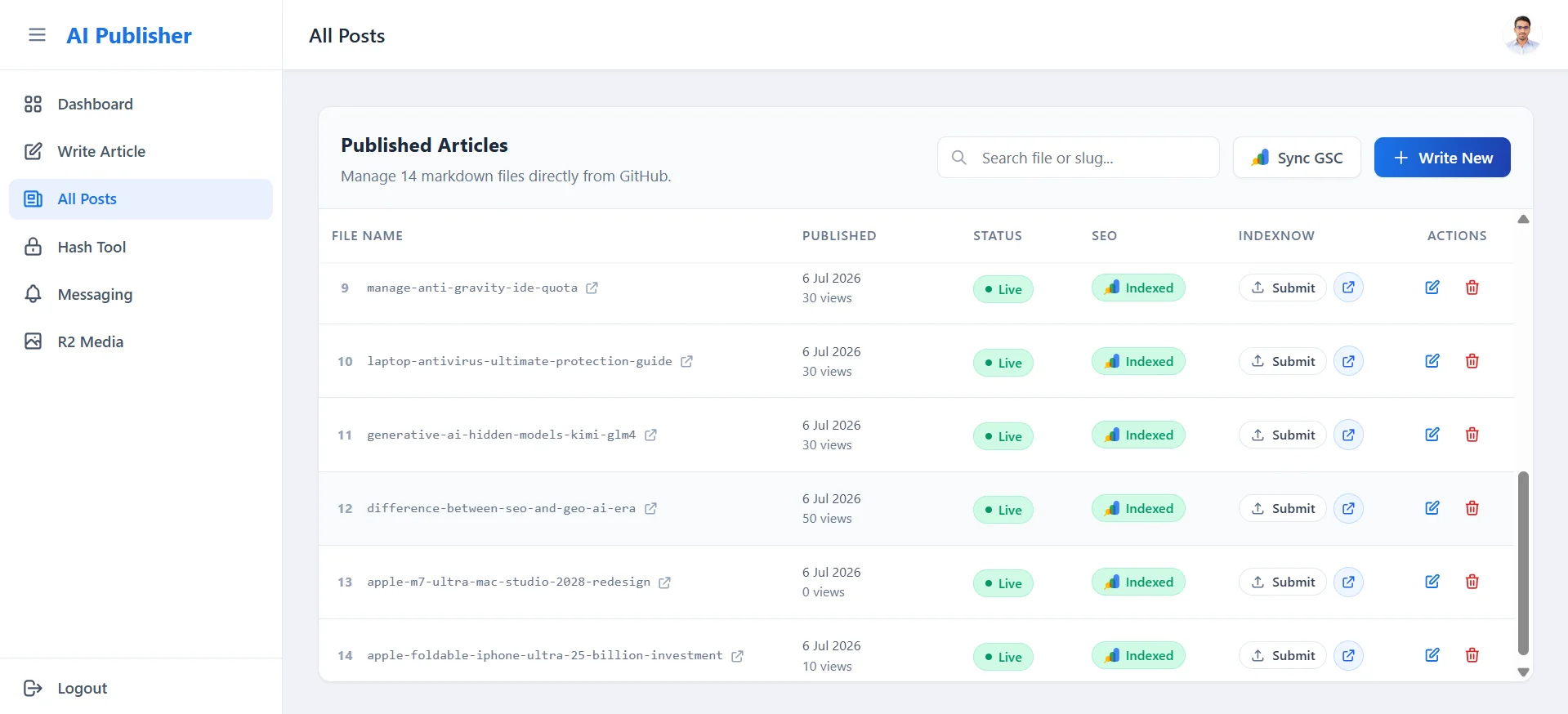Delete the apple-m7-ultra-mac-studio-2028-redesign post
The height and width of the screenshot is (714, 1568).
[x=1472, y=582]
